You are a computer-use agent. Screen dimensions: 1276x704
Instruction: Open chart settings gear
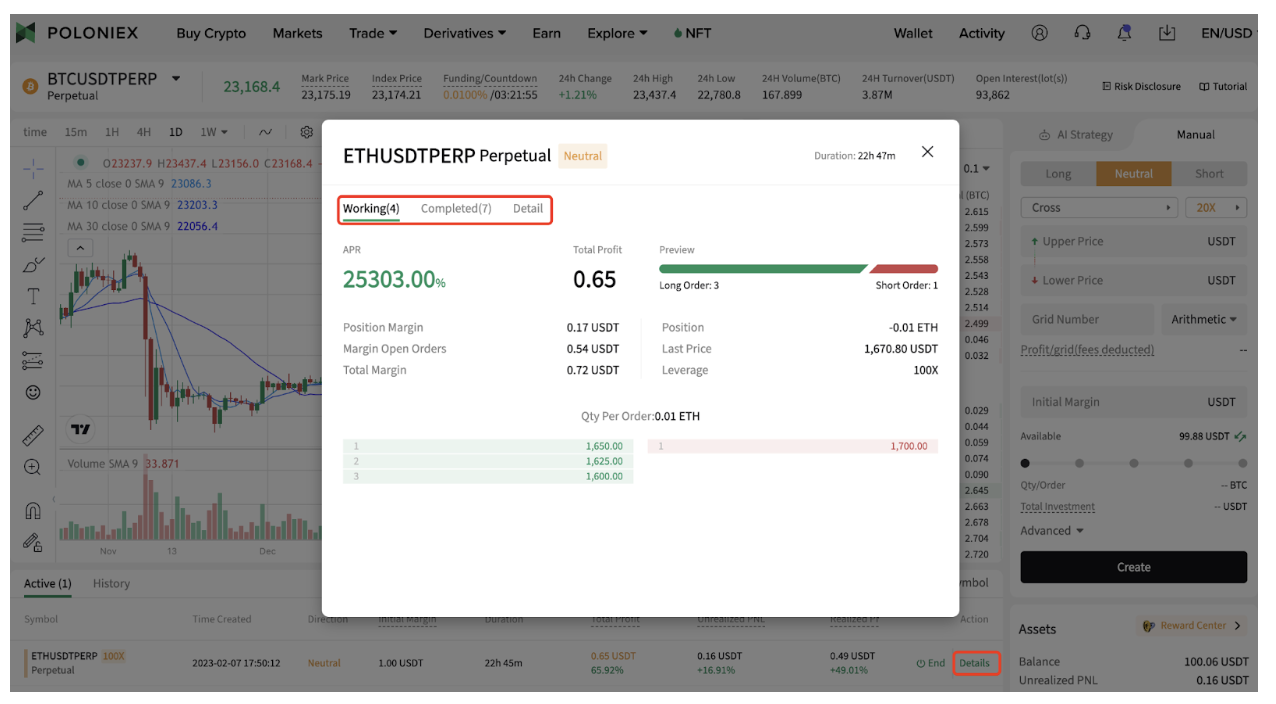click(307, 132)
